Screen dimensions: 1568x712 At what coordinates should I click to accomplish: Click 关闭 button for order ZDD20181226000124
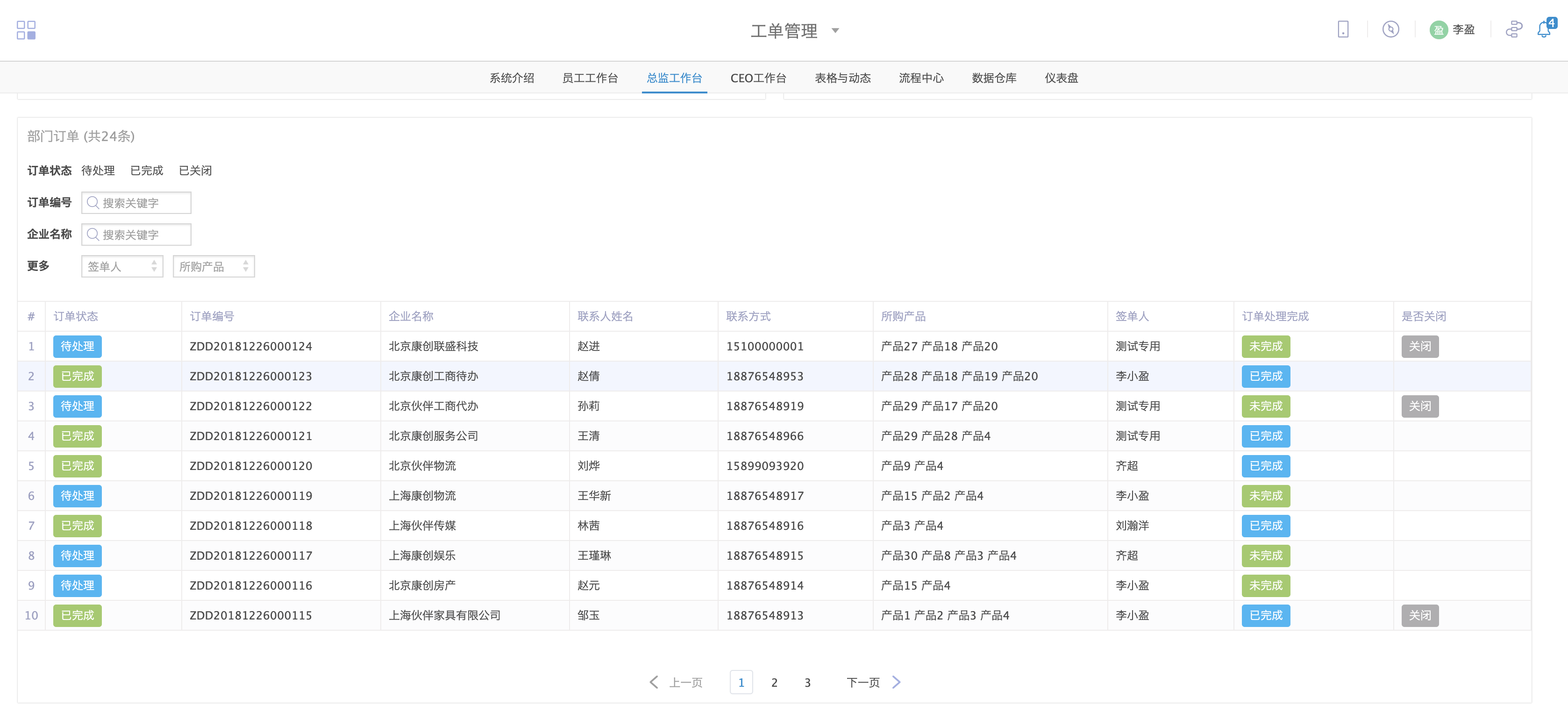coord(1419,346)
